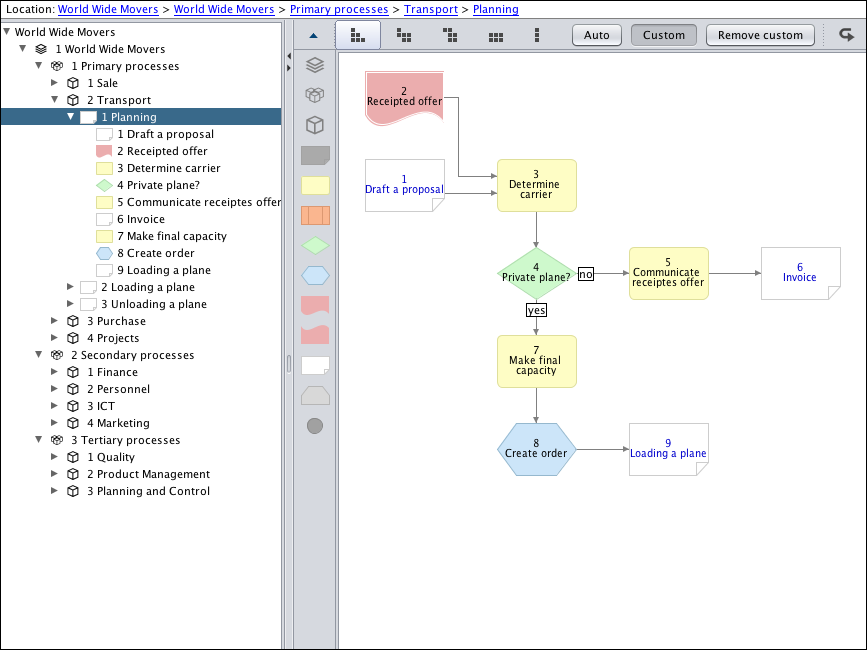Screen dimensions: 867x650
Task: Select 4 Marketing in tree
Action: tap(108, 423)
